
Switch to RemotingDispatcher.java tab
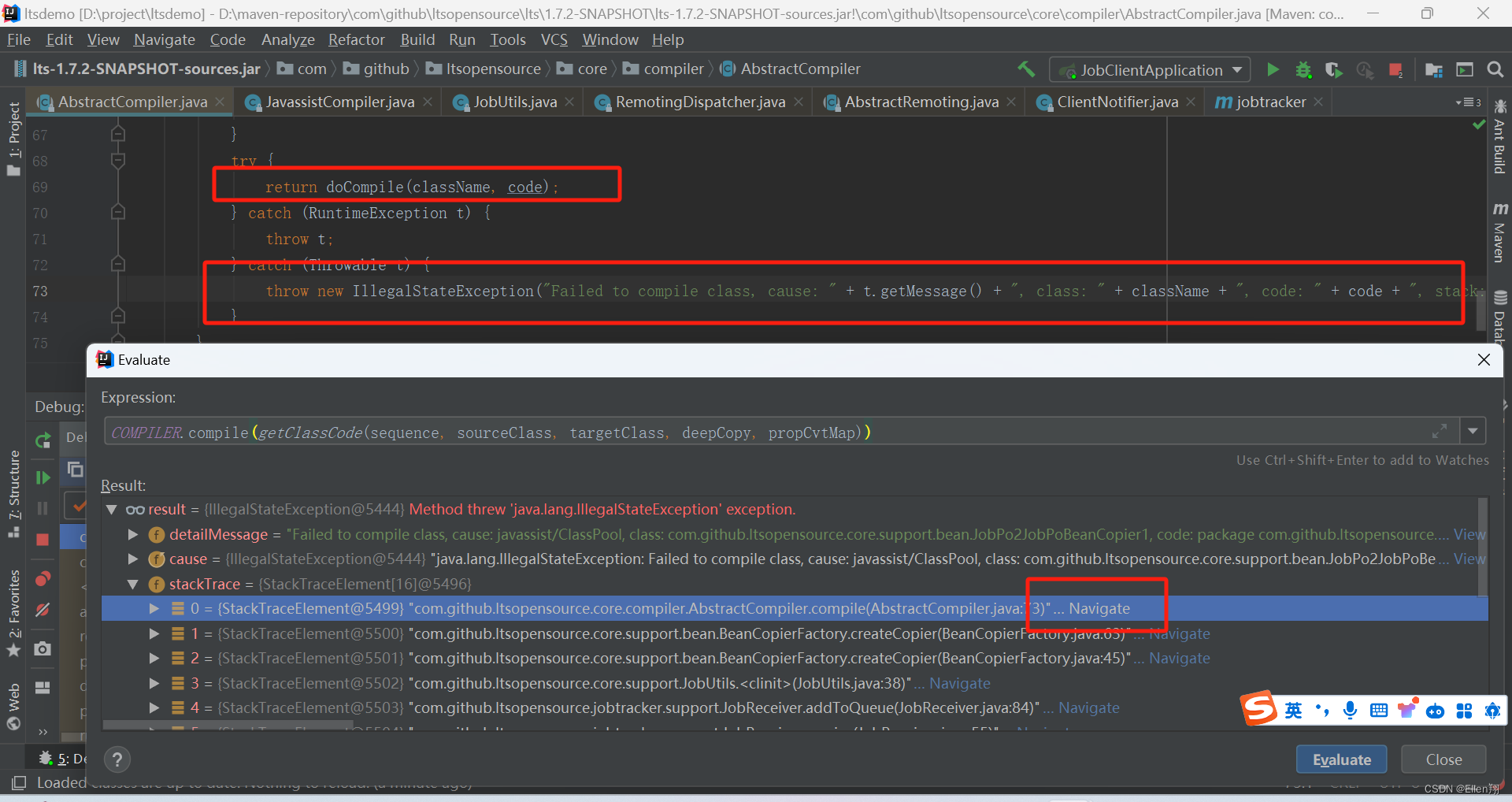(x=699, y=102)
